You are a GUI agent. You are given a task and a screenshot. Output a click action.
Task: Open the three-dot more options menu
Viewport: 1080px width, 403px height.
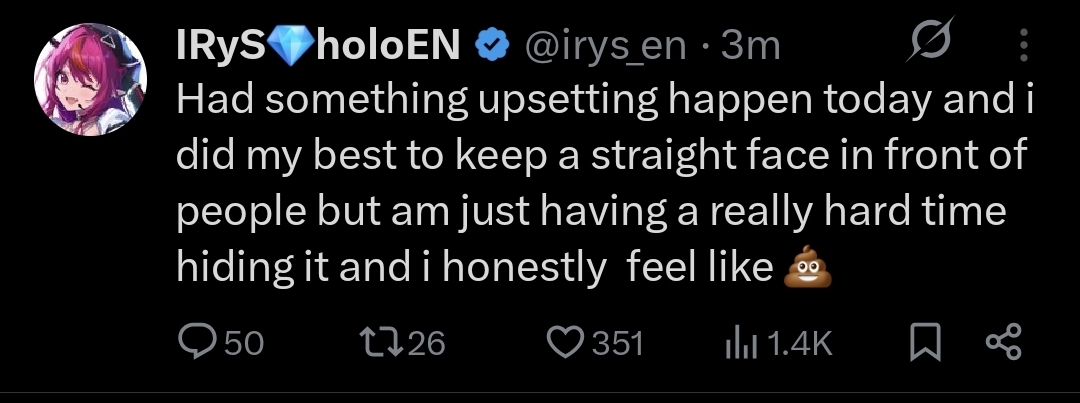[1023, 45]
